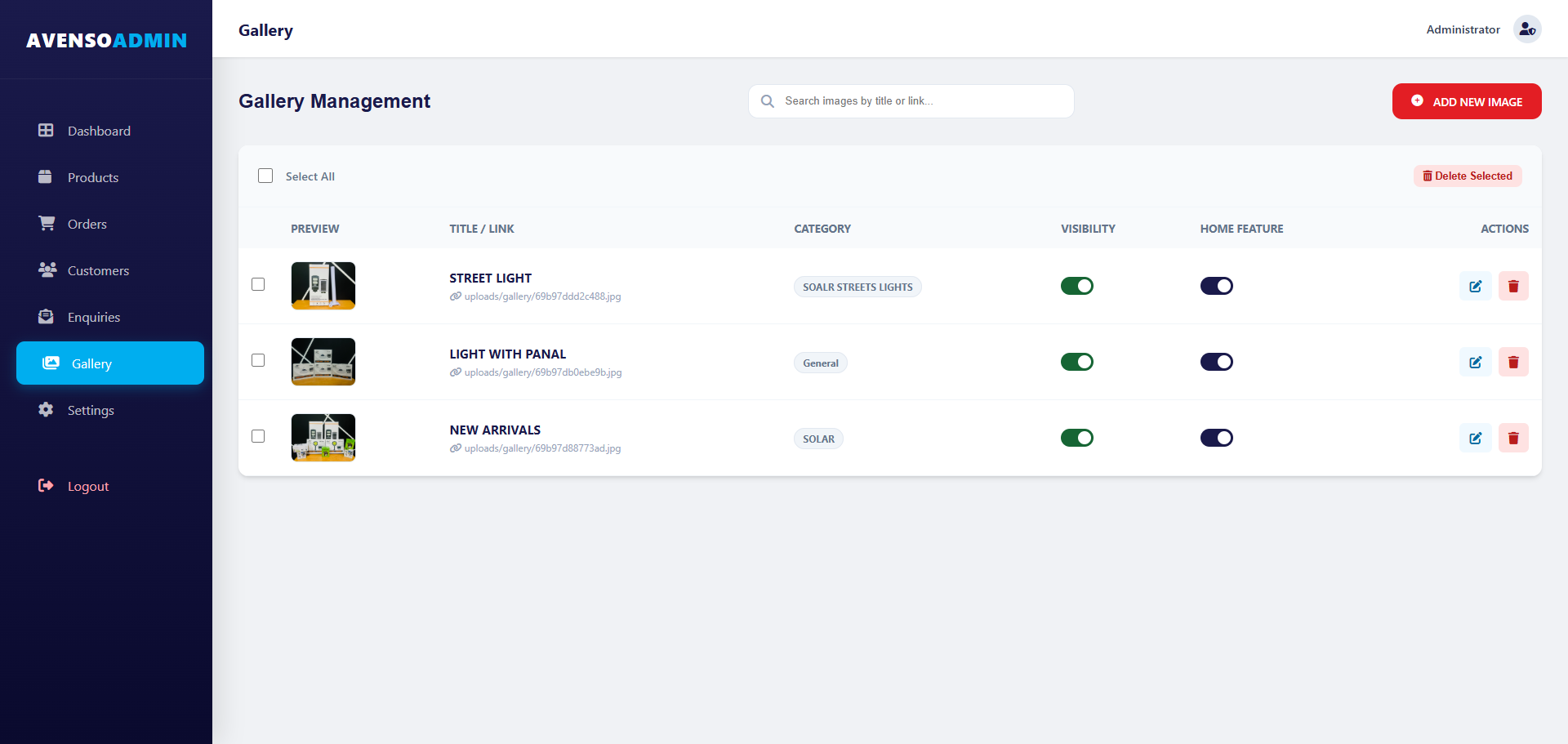
Task: Click the TITLE / LINK column header
Action: point(482,229)
